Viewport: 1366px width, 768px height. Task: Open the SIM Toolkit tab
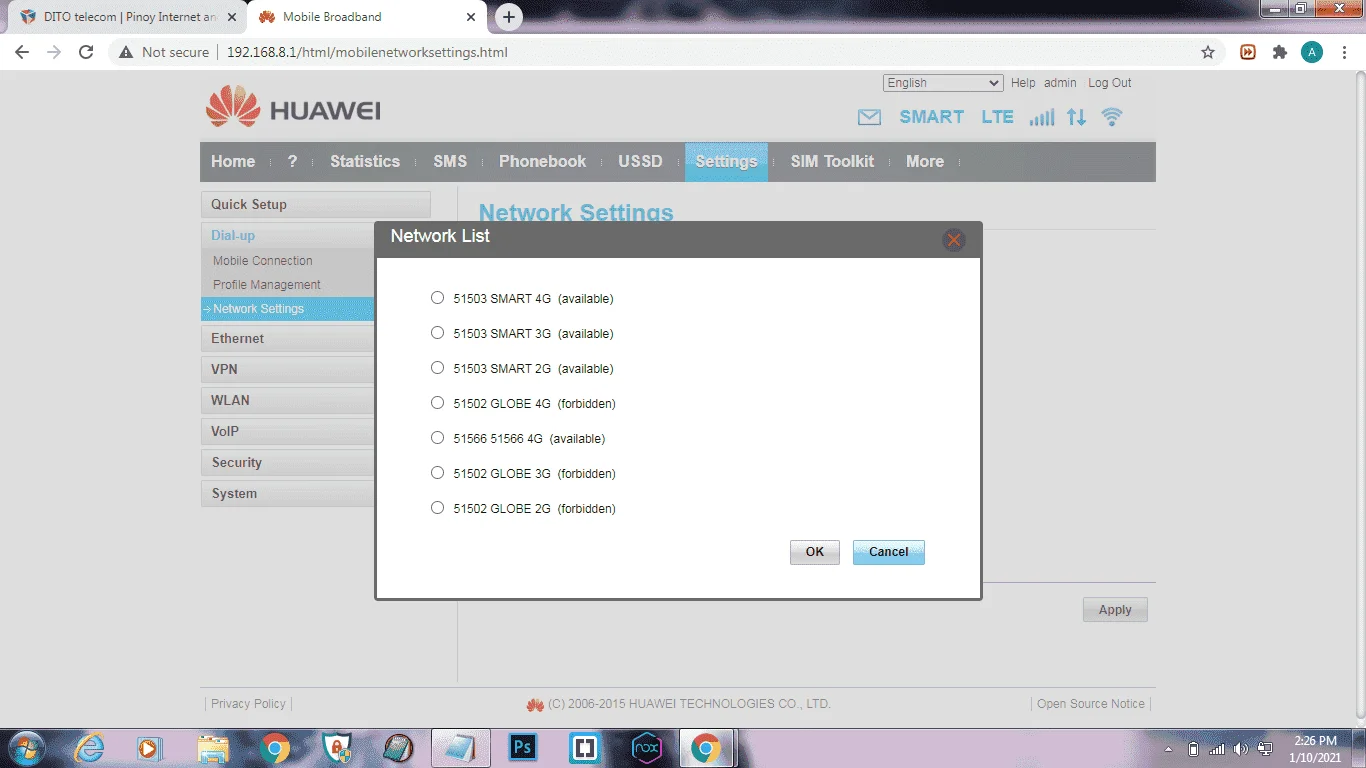click(x=832, y=162)
